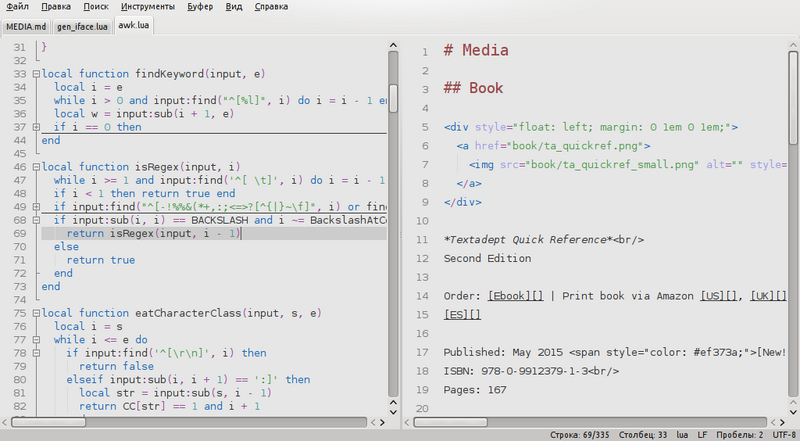The width and height of the screenshot is (800, 441).
Task: Open the Файл menu
Action: pos(17,7)
